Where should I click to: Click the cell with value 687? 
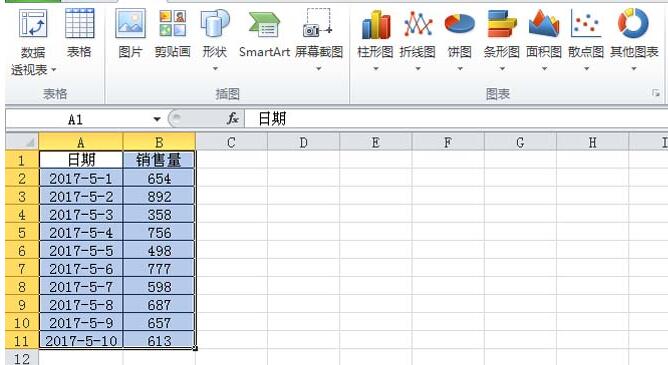click(159, 305)
